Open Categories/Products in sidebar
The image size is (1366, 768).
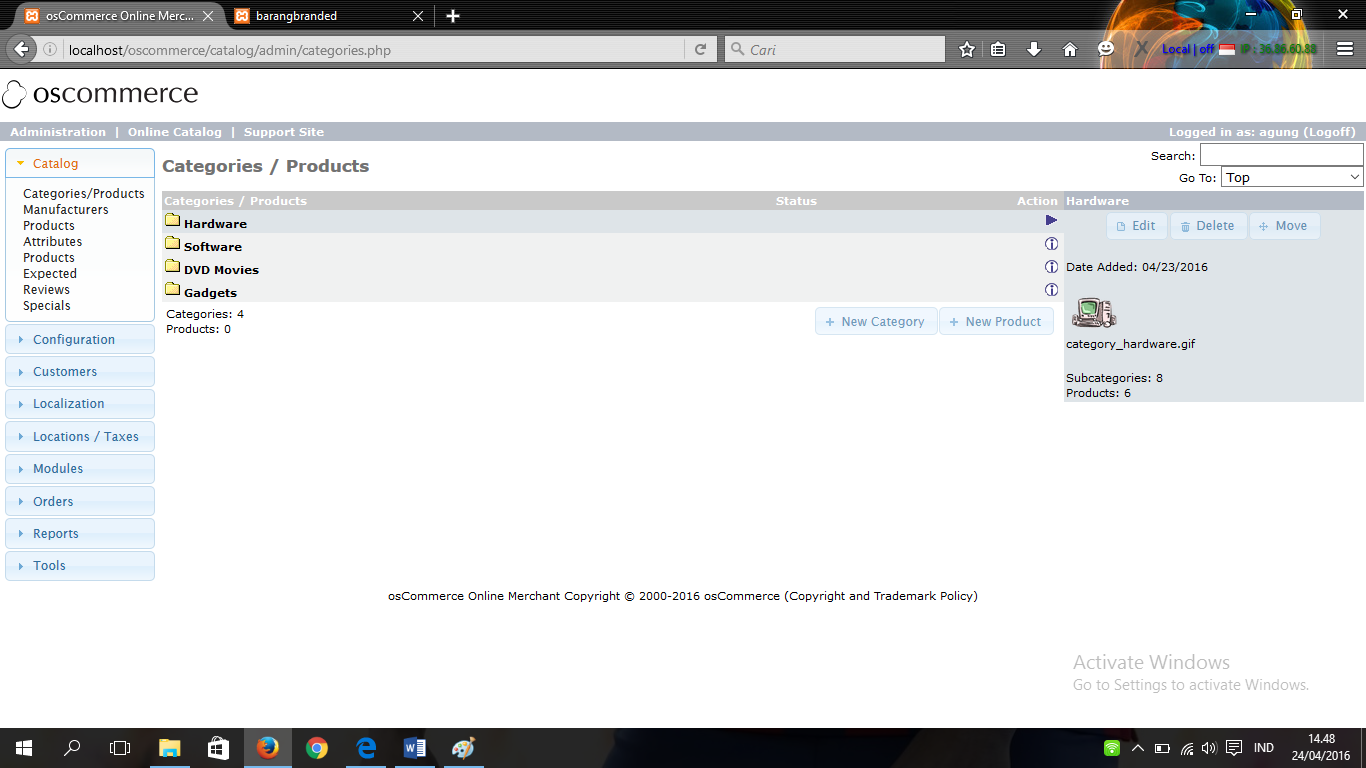pos(84,194)
